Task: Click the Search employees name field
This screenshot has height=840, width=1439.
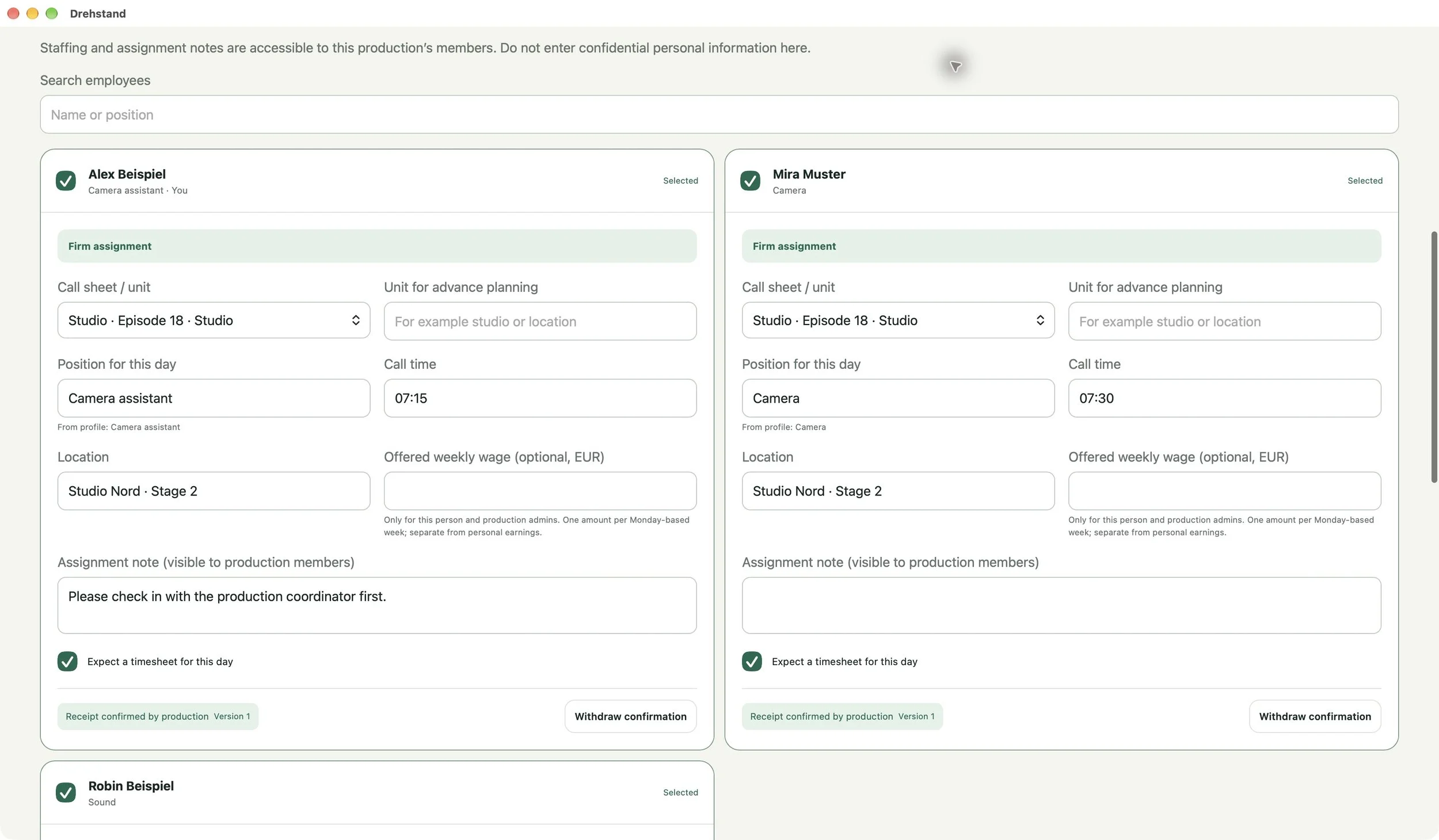Action: click(x=719, y=114)
